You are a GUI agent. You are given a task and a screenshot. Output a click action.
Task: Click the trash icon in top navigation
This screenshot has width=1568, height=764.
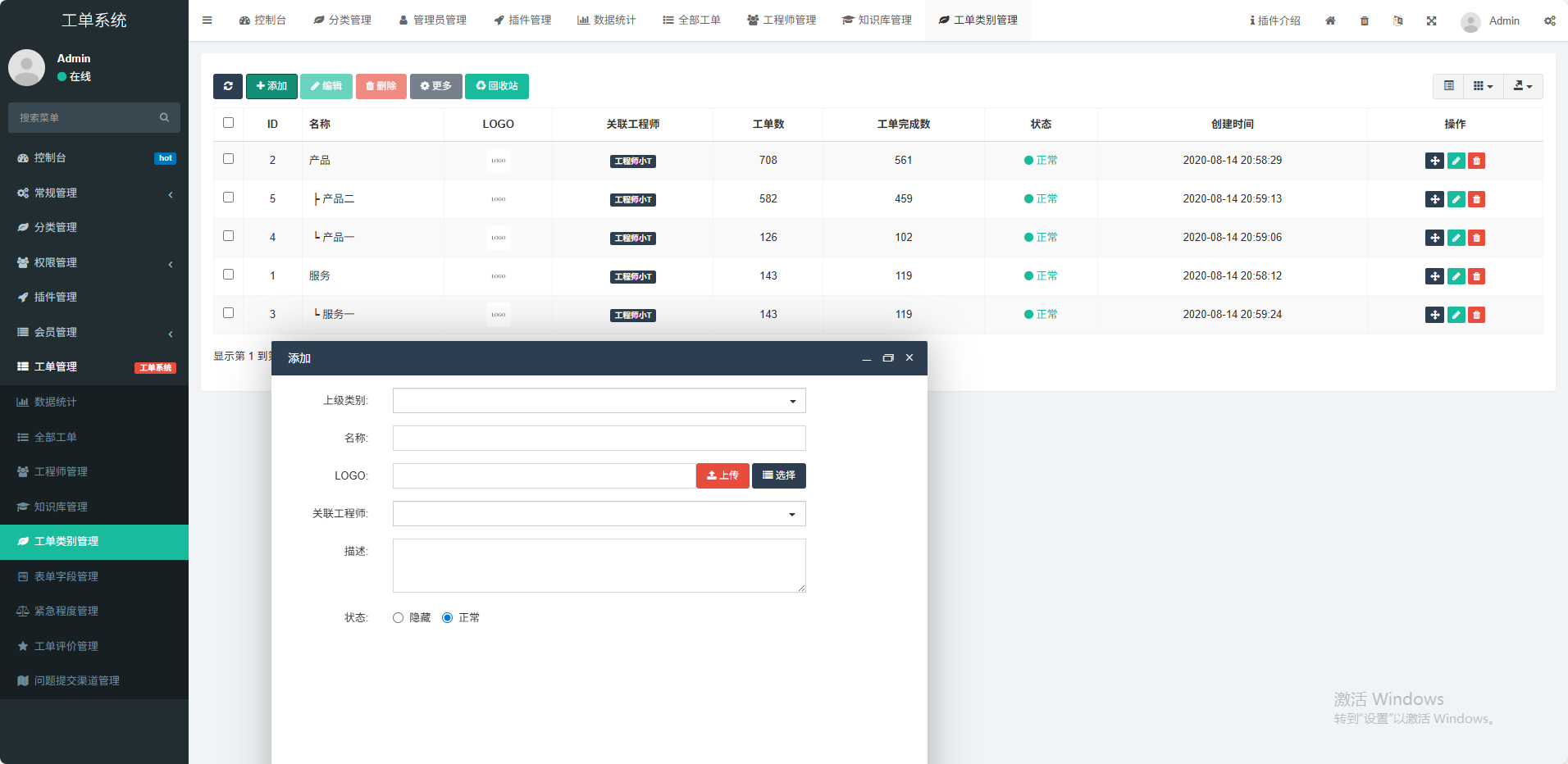1365,20
